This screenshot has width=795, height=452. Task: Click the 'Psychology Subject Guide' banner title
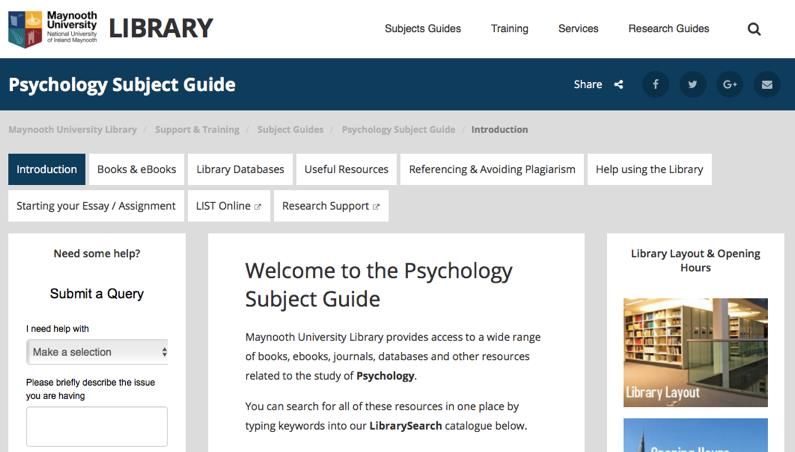[122, 85]
